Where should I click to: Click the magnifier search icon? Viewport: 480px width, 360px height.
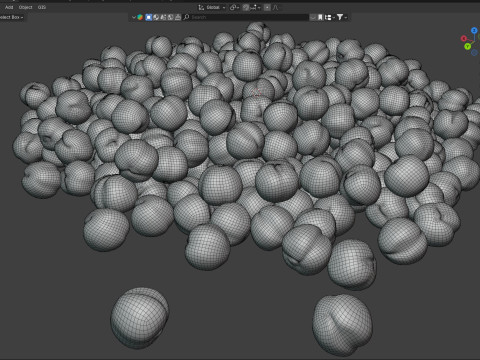coord(186,17)
